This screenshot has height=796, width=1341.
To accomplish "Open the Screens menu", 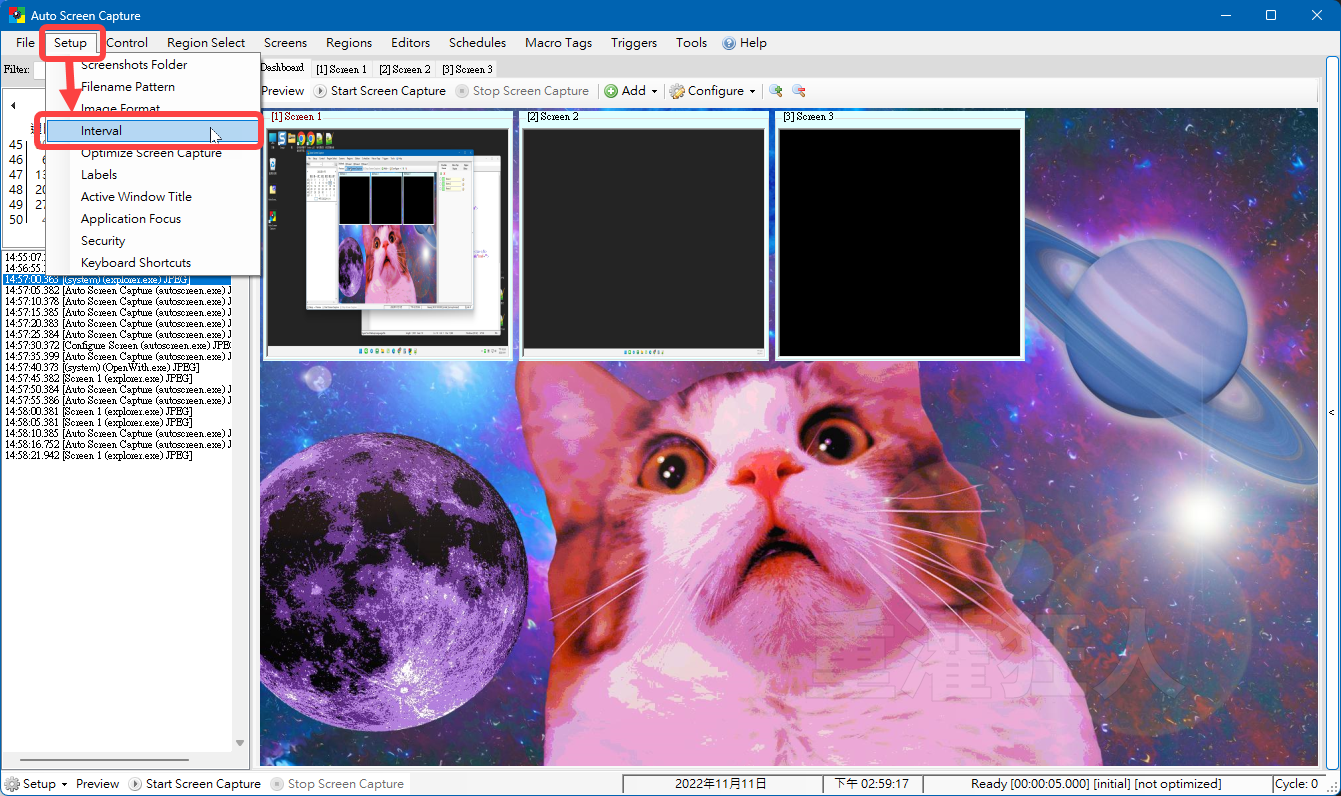I will click(285, 43).
